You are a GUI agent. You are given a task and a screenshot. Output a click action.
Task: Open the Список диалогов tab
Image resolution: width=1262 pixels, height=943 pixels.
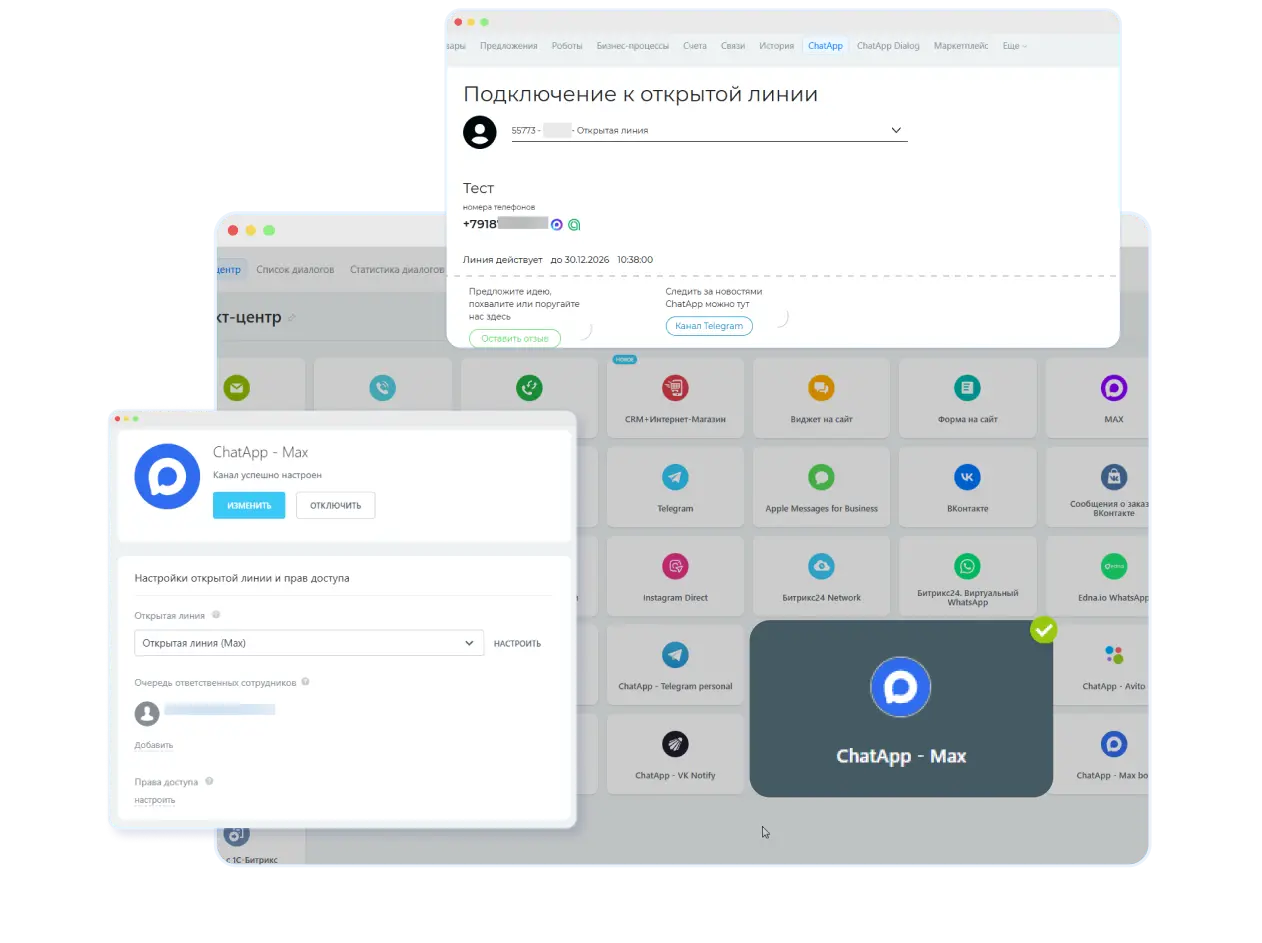click(x=295, y=270)
